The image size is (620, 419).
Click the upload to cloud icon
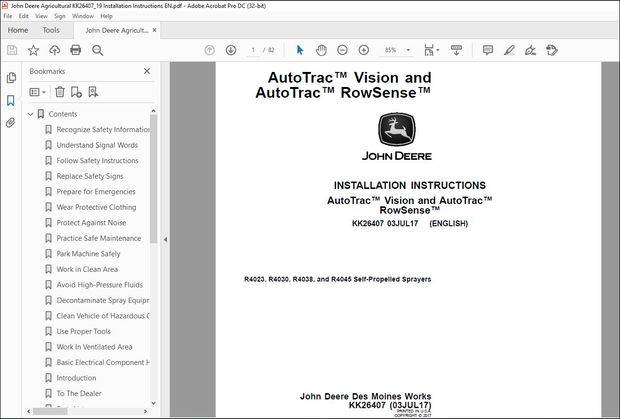(55, 50)
